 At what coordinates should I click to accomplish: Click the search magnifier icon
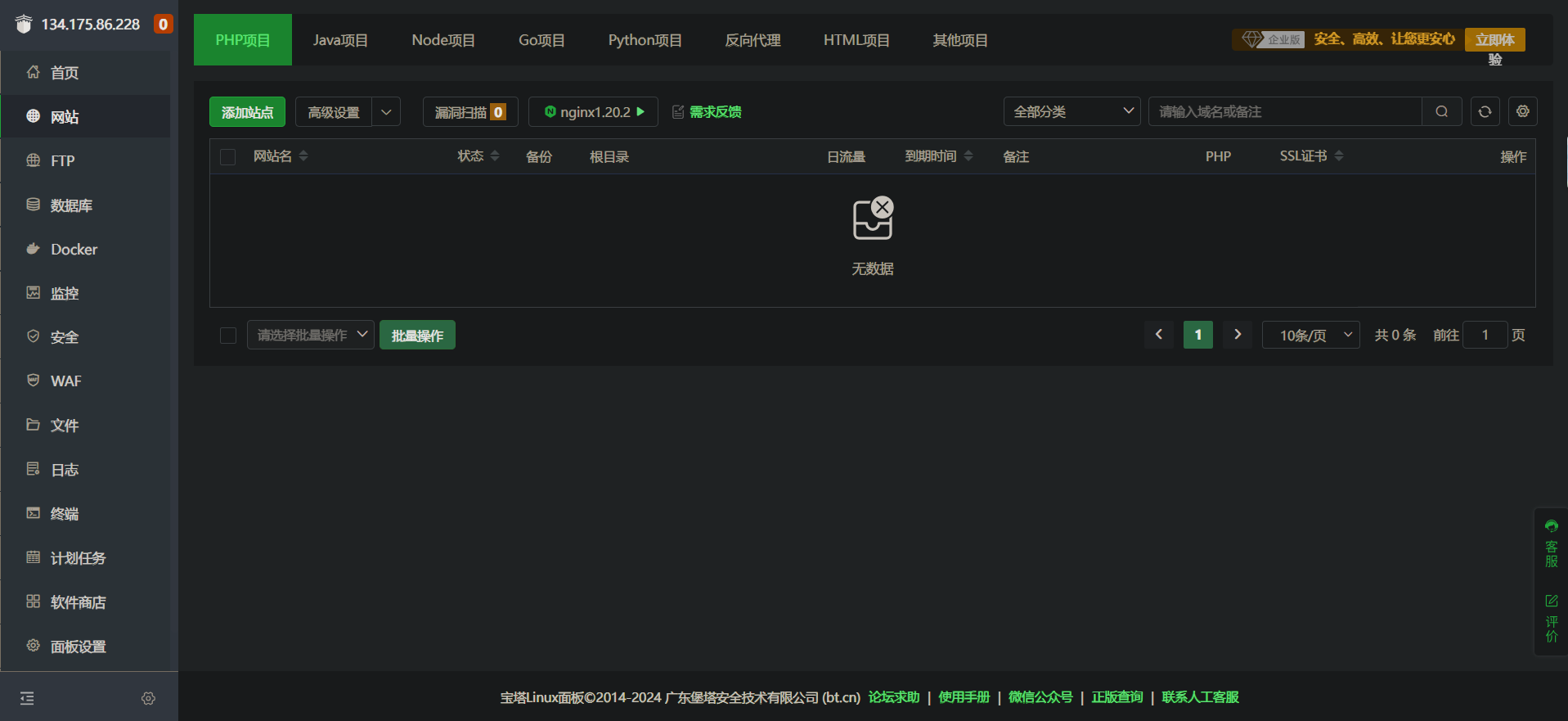[x=1441, y=111]
